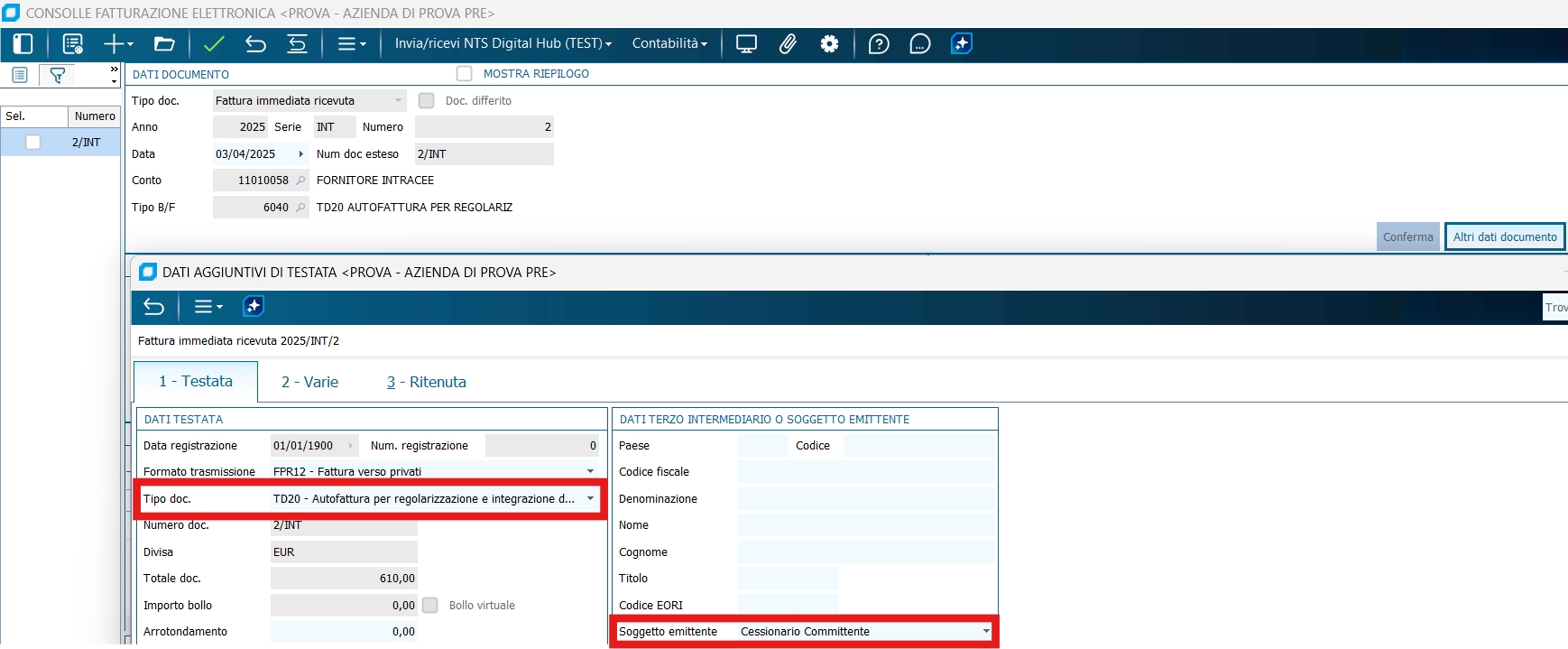Click the back arrow in Dati Aggiuntivi toolbar
Image resolution: width=1568 pixels, height=649 pixels.
(154, 307)
